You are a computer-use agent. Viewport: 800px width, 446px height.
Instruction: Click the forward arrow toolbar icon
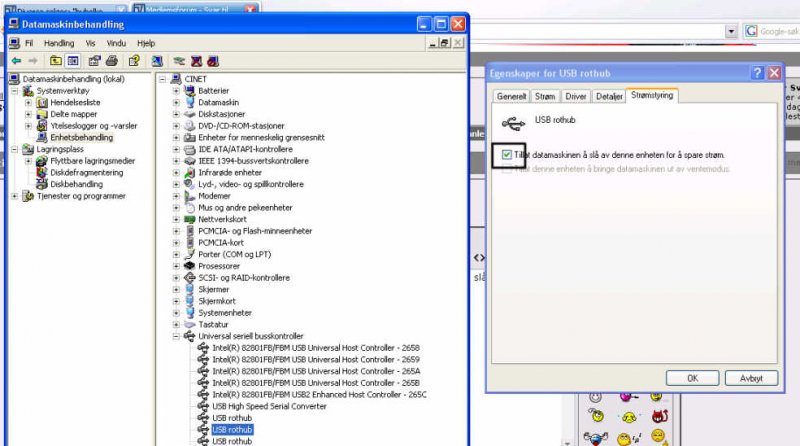tap(33, 61)
